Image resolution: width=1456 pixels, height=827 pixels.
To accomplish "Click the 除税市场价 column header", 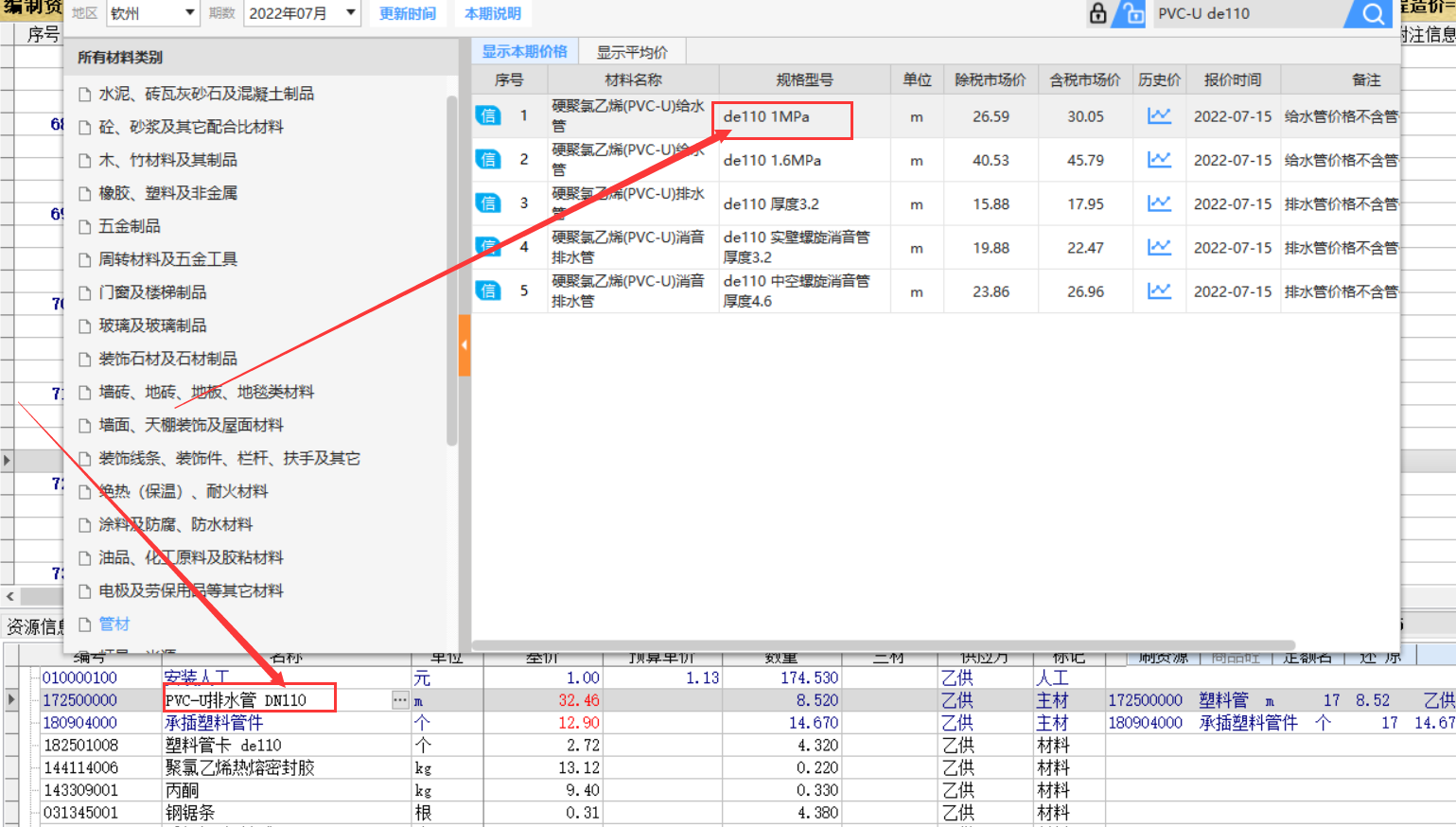I will 991,79.
